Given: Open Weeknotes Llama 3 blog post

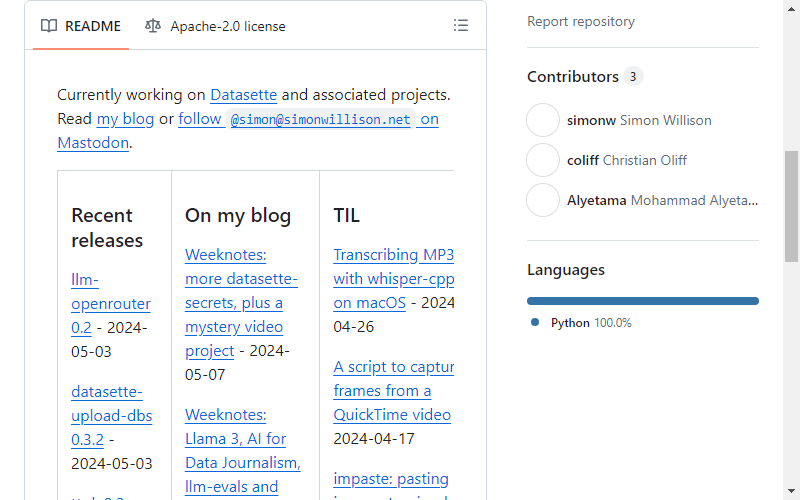Looking at the screenshot, I should tap(243, 451).
